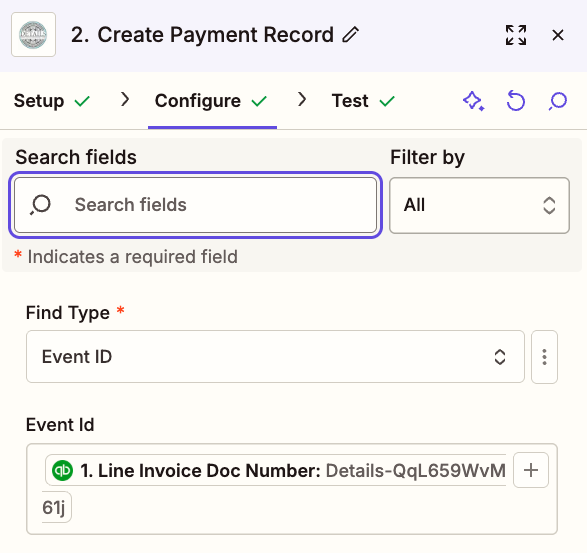Click the chevron between Configure and Test

point(302,100)
